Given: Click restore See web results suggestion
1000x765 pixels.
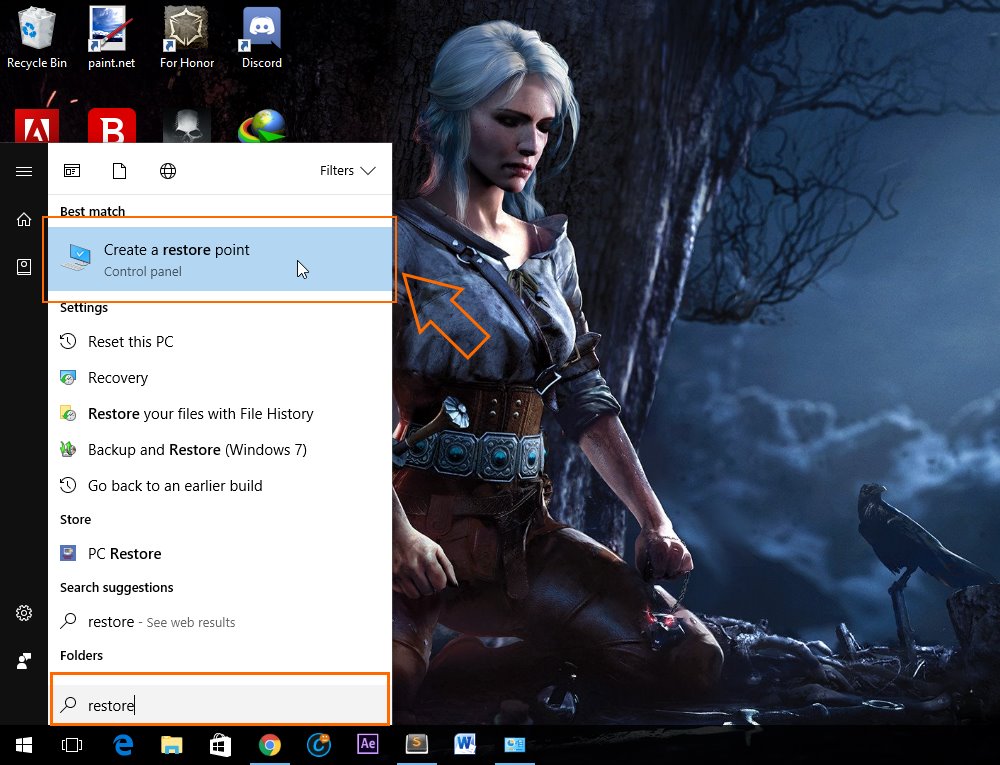Looking at the screenshot, I should 220,622.
